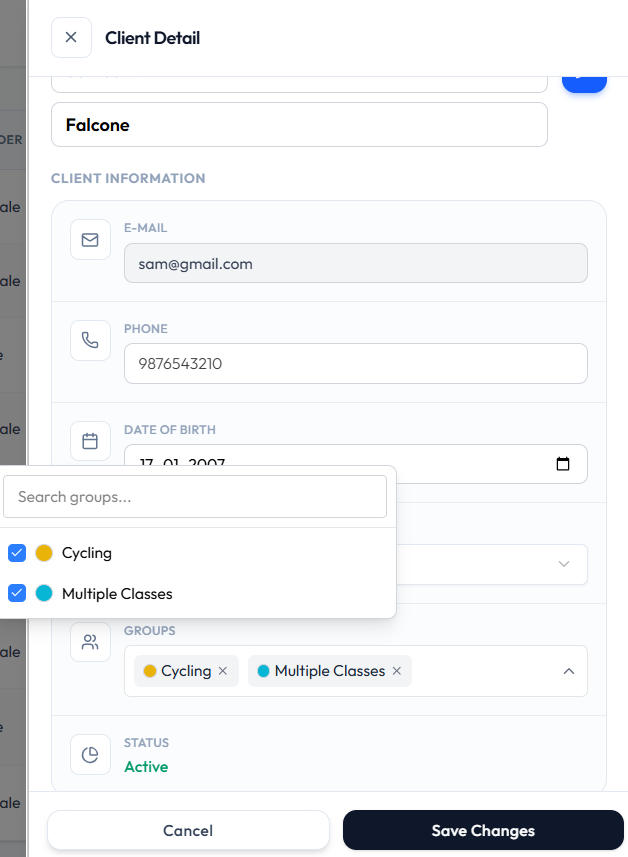Viewport: 628px width, 857px height.
Task: Uncheck the Multiple Classes checkbox
Action: (17, 593)
